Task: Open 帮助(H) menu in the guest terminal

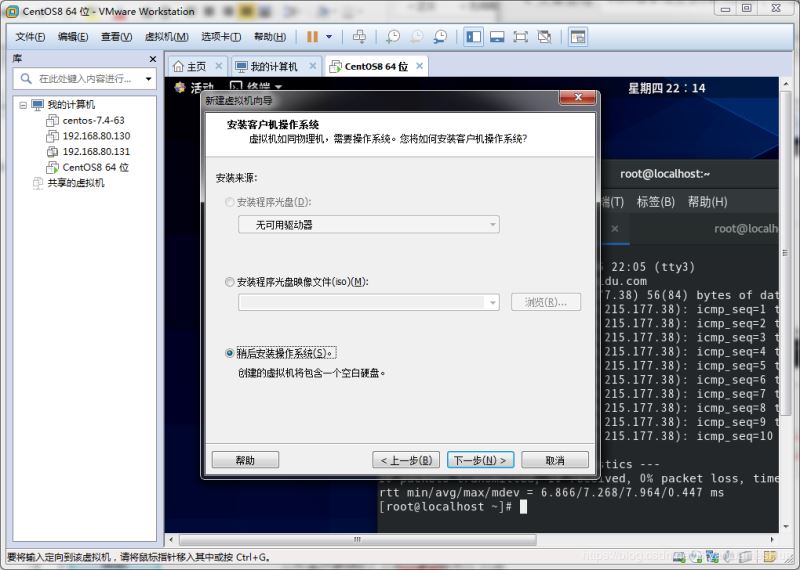Action: click(x=707, y=202)
